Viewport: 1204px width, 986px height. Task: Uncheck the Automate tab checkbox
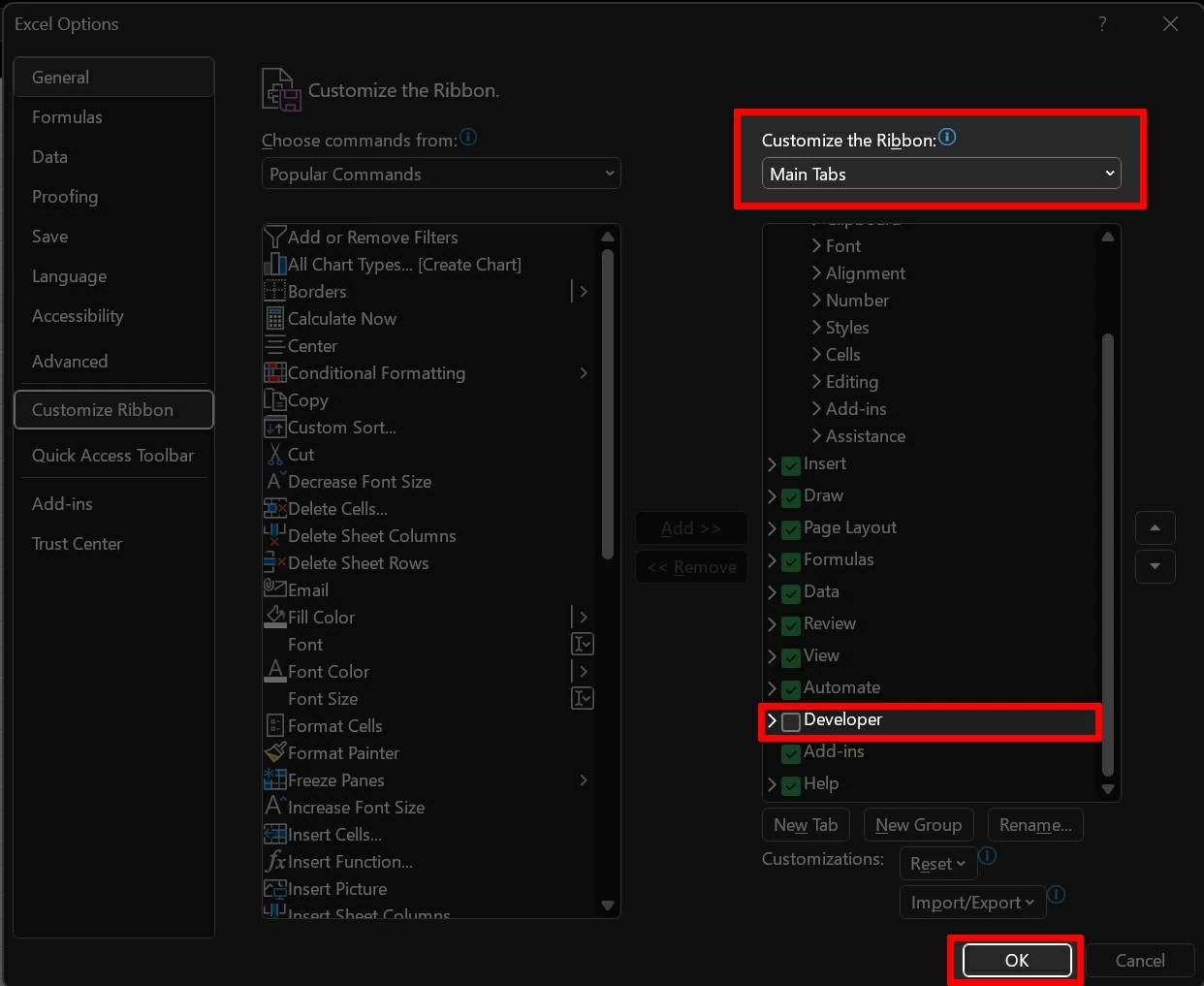click(791, 689)
